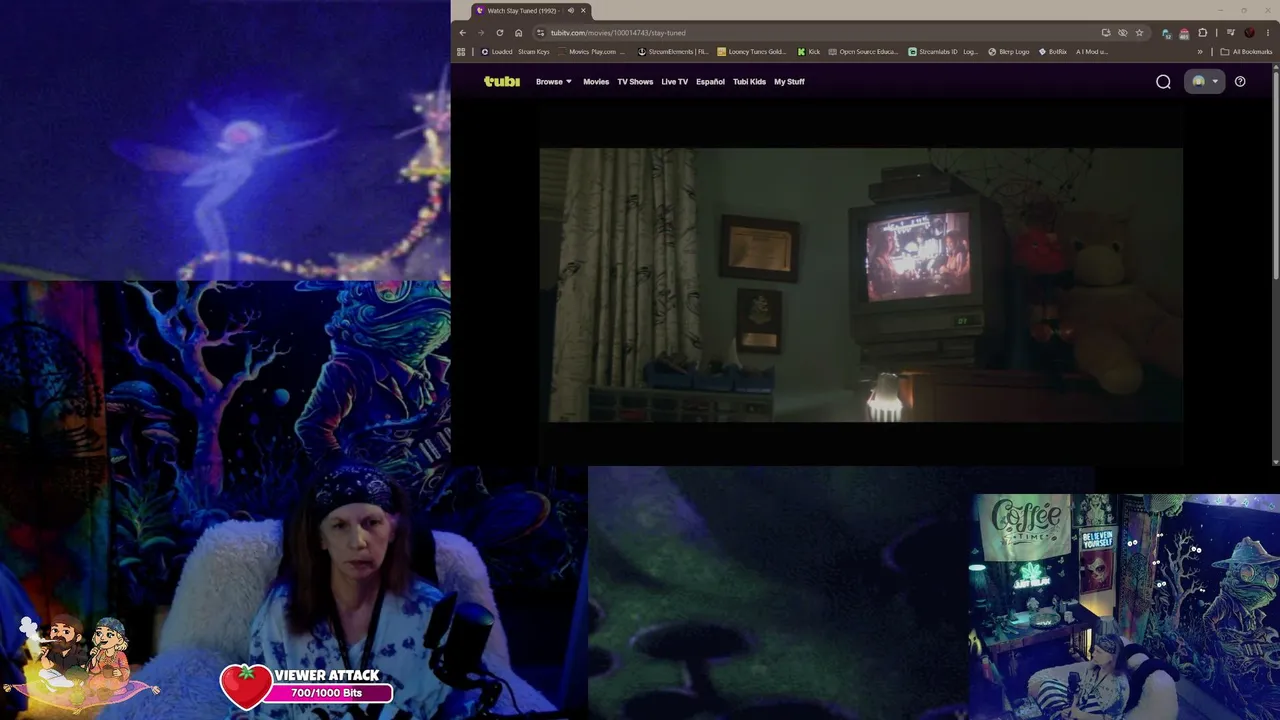Open the Kick bookmark

(809, 52)
